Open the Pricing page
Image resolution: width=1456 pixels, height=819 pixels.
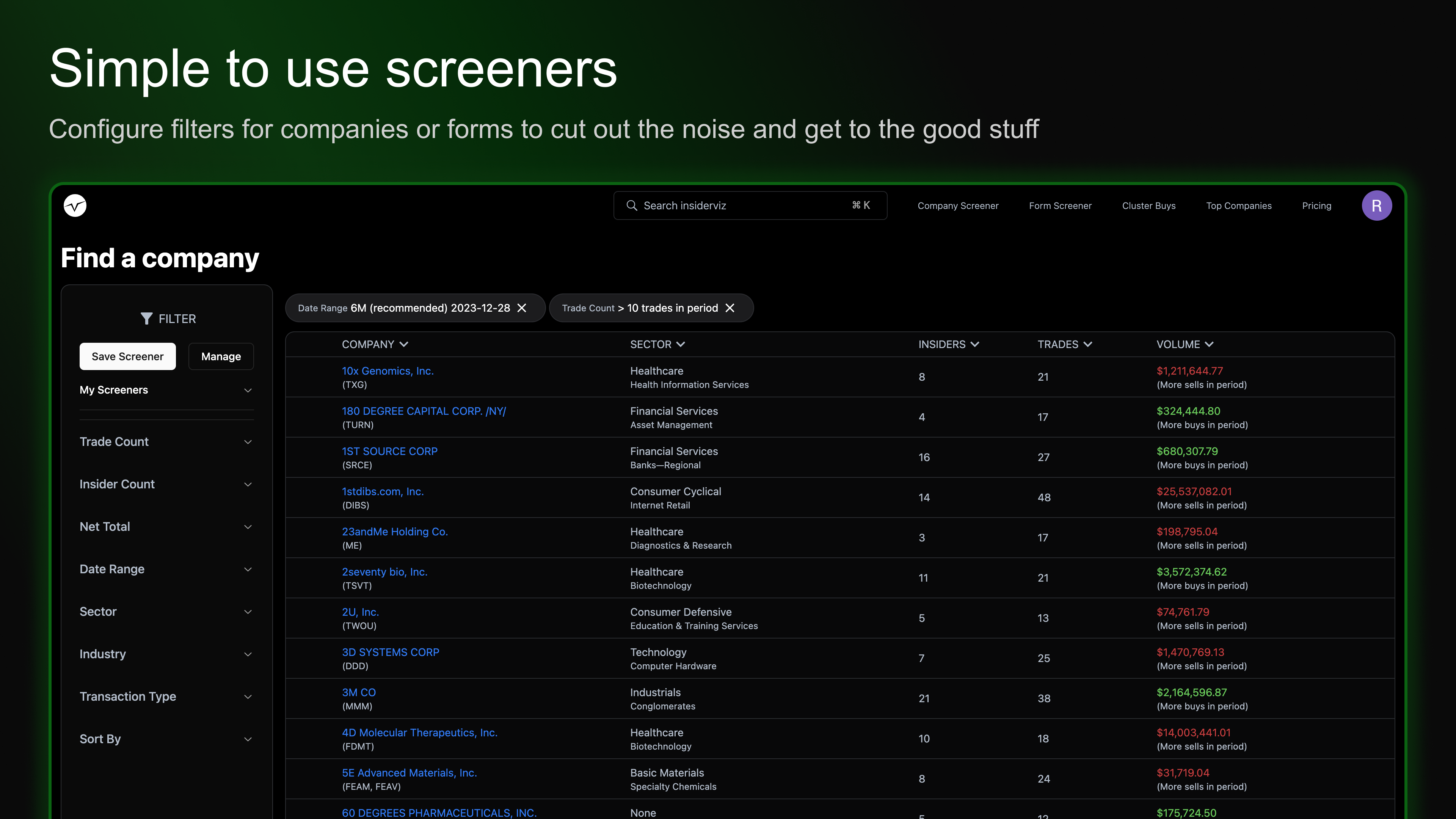[x=1316, y=205]
